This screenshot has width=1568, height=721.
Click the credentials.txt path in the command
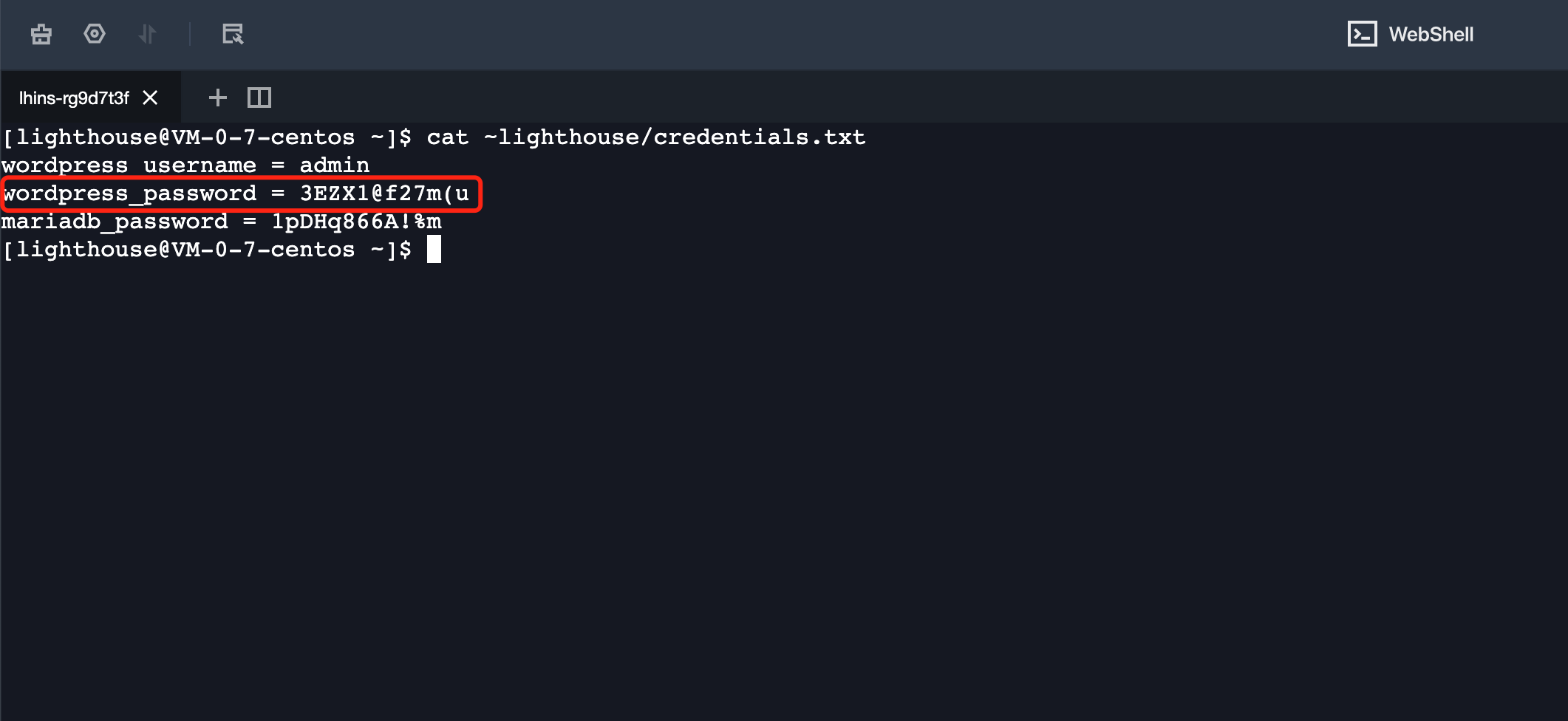tap(674, 137)
